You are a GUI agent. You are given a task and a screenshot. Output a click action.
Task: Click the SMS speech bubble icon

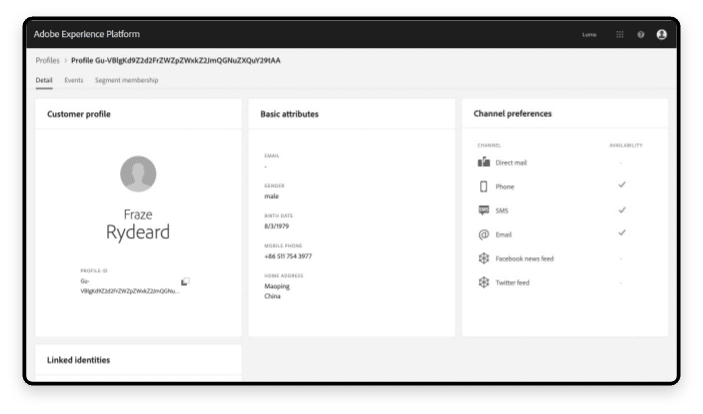click(x=484, y=210)
